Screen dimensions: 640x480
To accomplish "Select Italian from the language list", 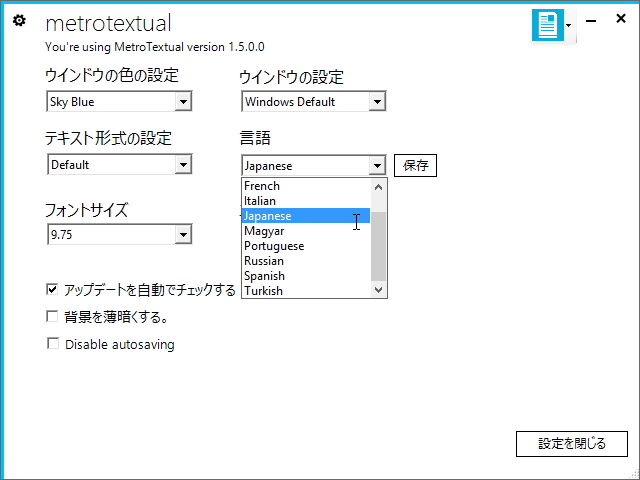I will coord(306,201).
